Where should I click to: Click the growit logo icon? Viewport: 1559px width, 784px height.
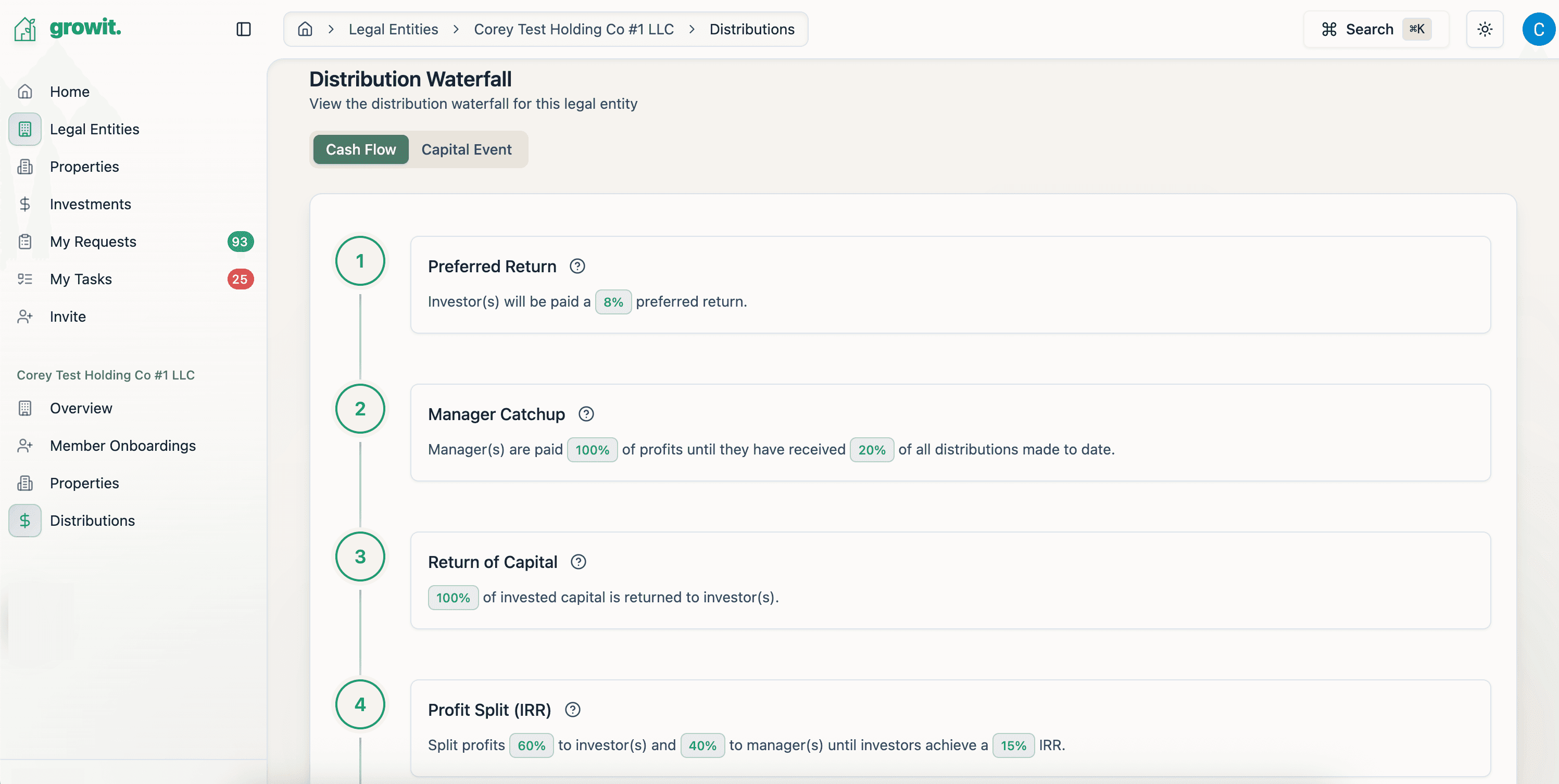point(26,29)
